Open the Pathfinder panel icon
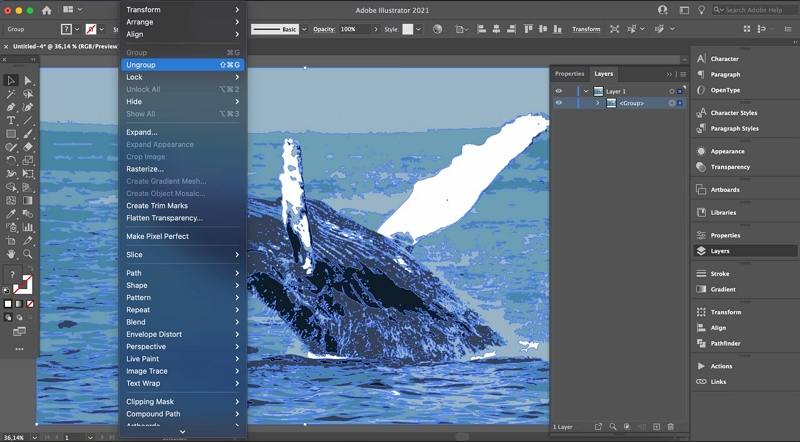 701,342
